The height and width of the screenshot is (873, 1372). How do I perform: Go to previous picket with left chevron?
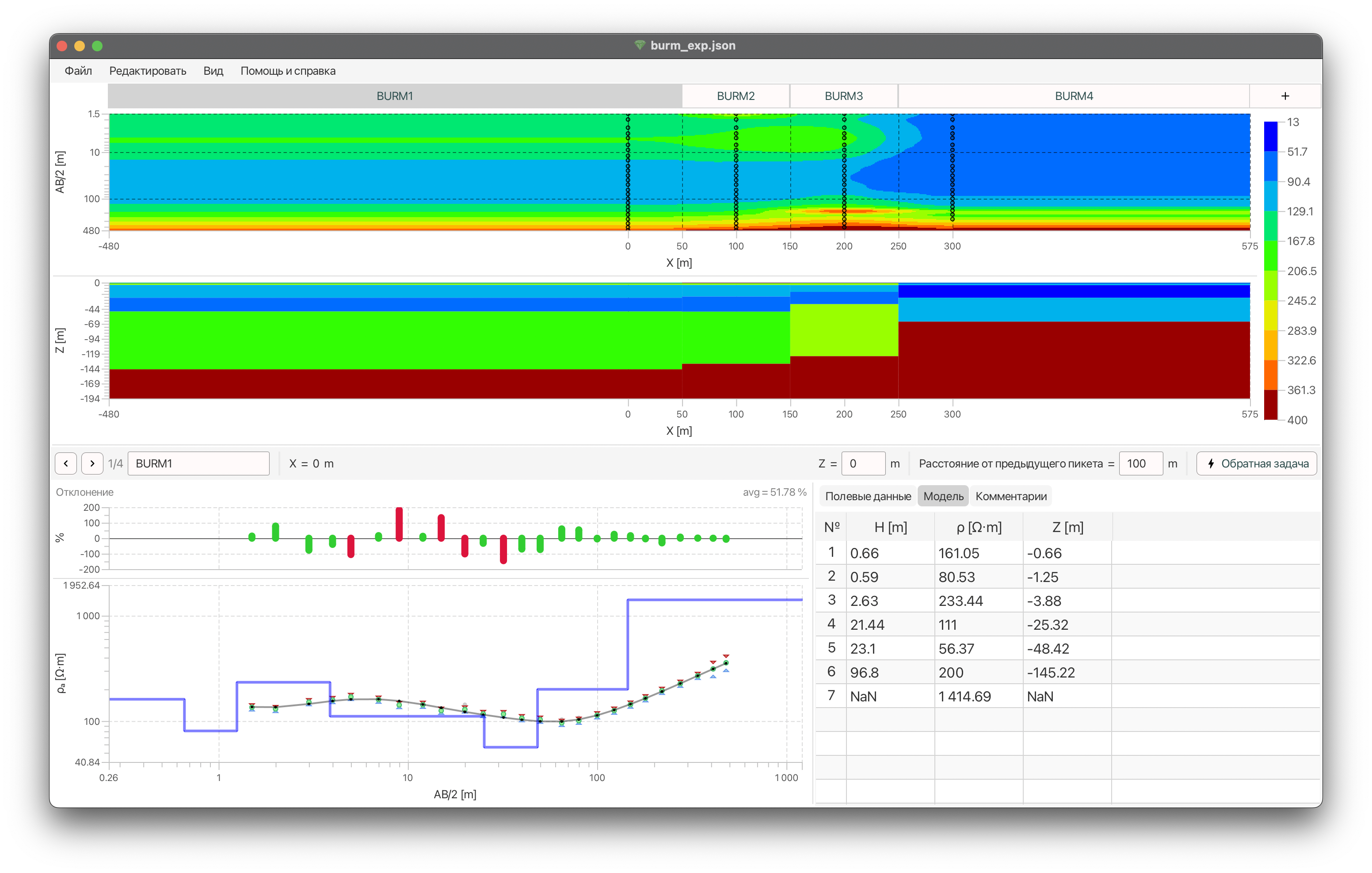coord(65,463)
